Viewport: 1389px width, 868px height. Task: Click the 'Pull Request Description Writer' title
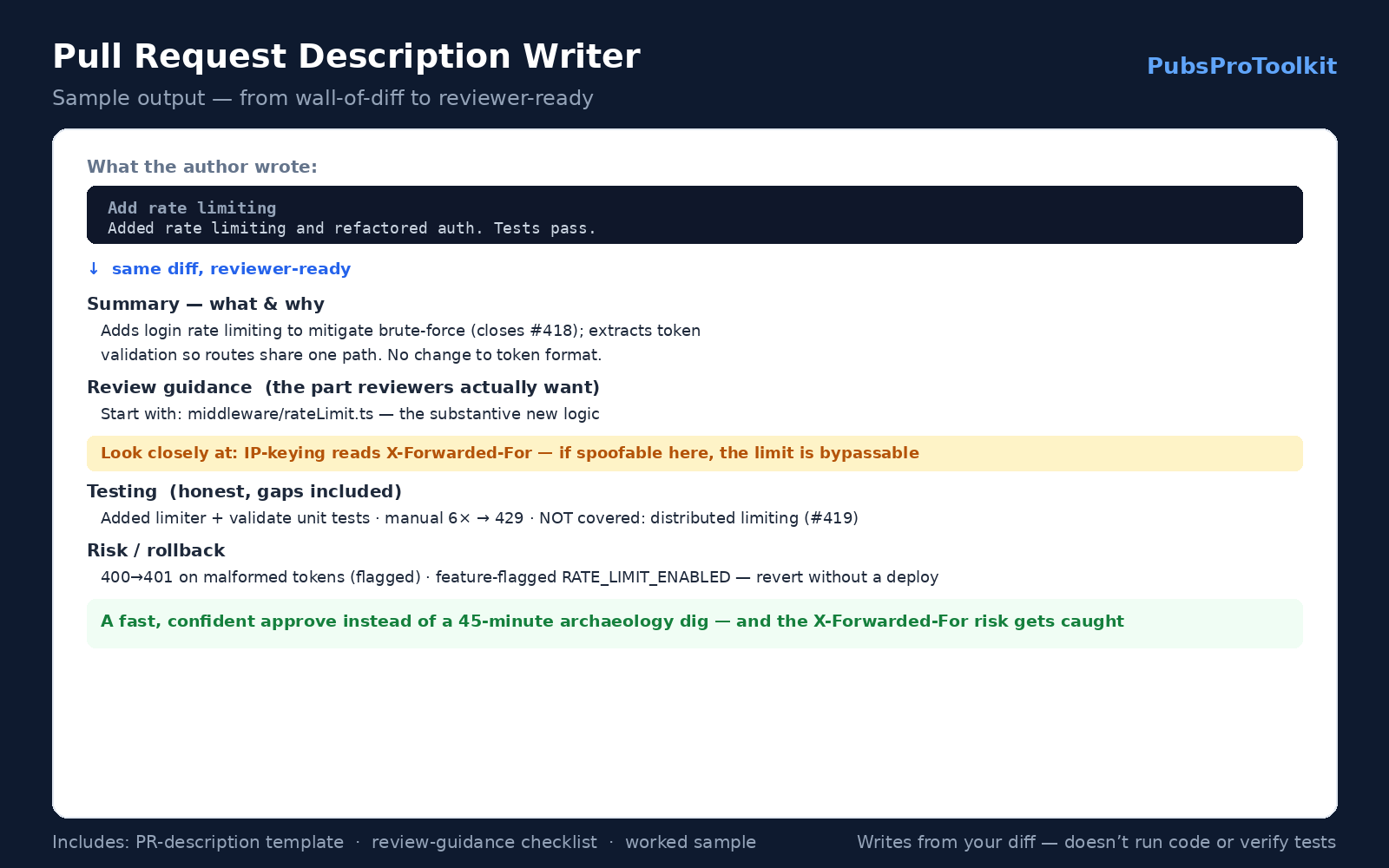pos(346,56)
